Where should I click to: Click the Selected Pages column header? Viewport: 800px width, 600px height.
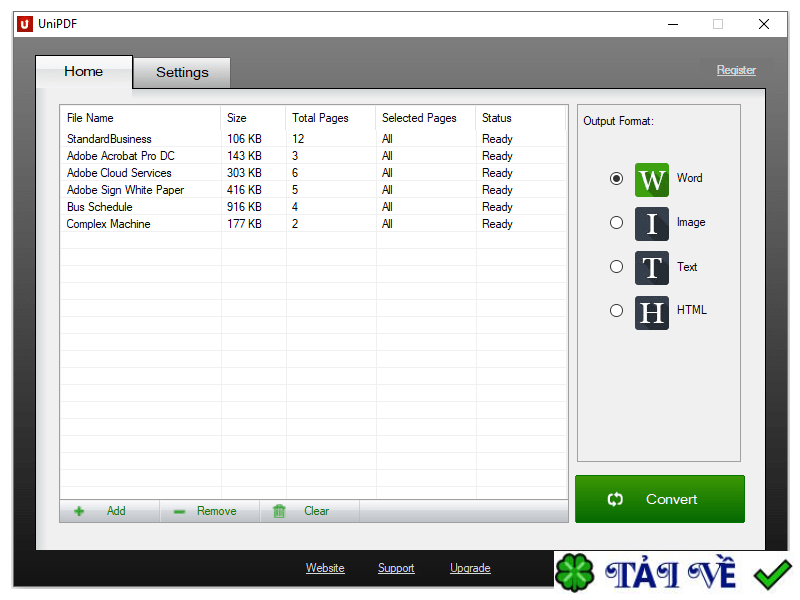426,118
